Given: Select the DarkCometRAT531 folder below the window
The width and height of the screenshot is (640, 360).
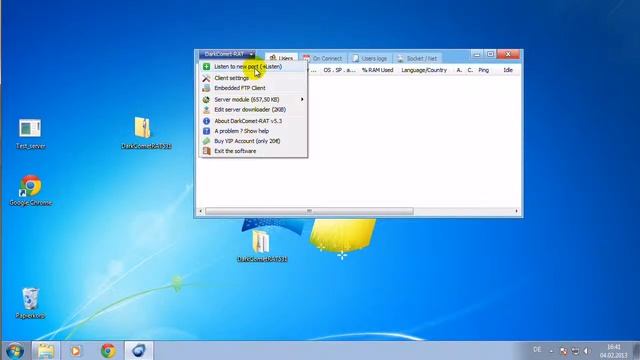Looking at the screenshot, I should click(x=262, y=246).
